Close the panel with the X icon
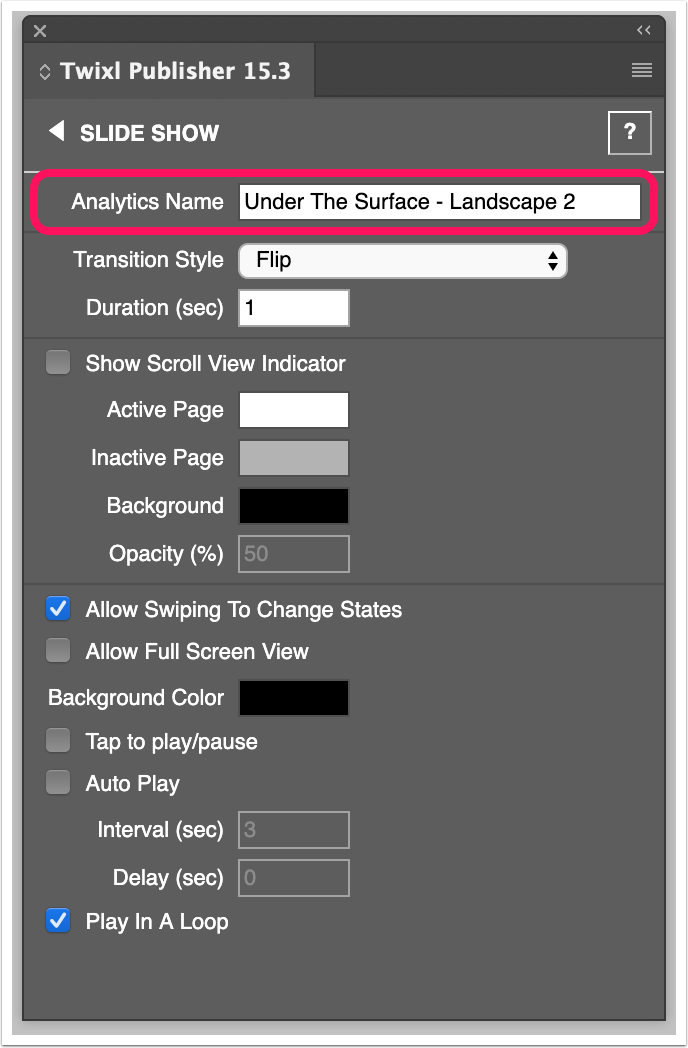688x1048 pixels. pos(40,31)
